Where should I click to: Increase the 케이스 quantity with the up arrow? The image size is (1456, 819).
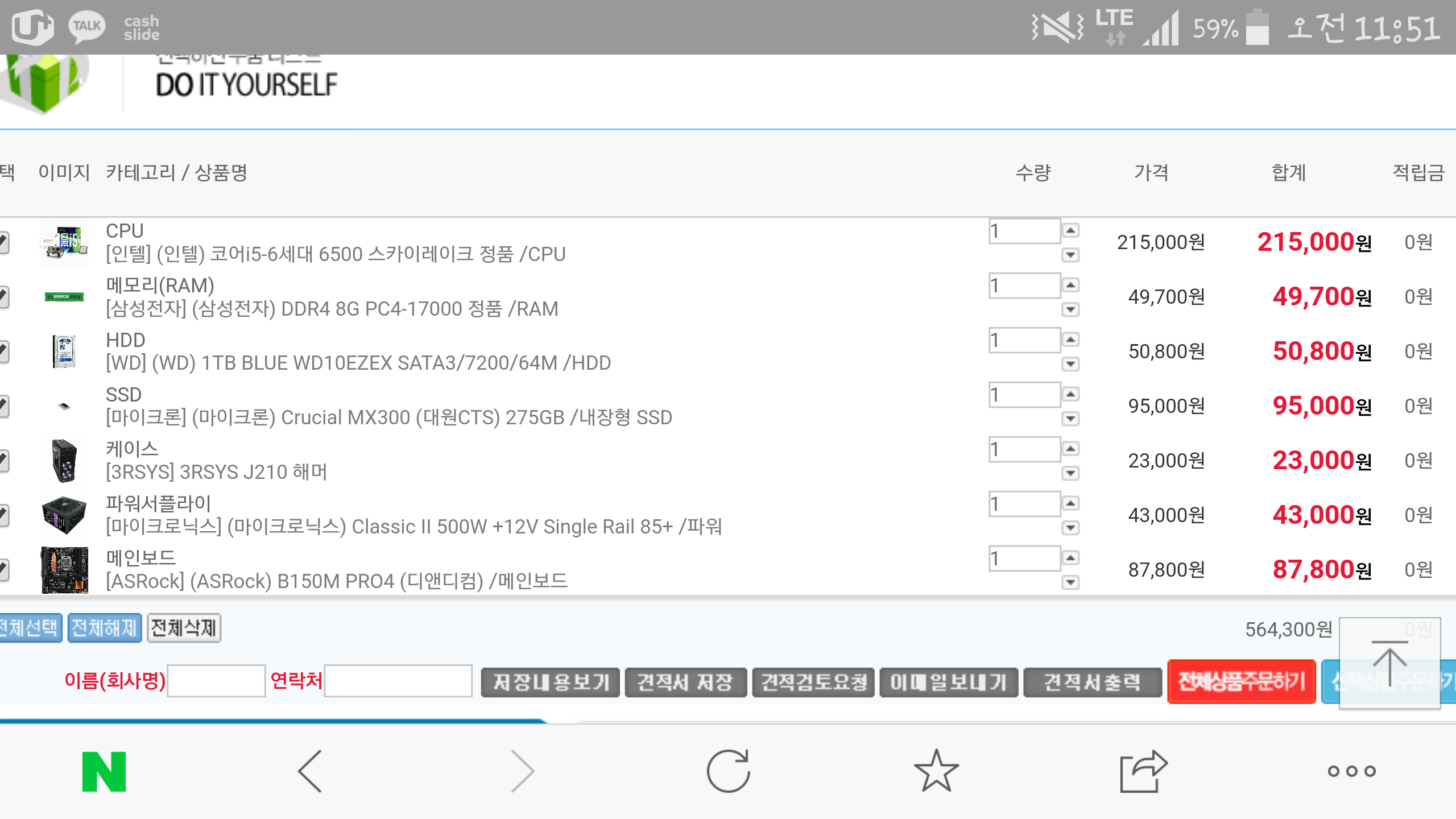click(x=1070, y=449)
